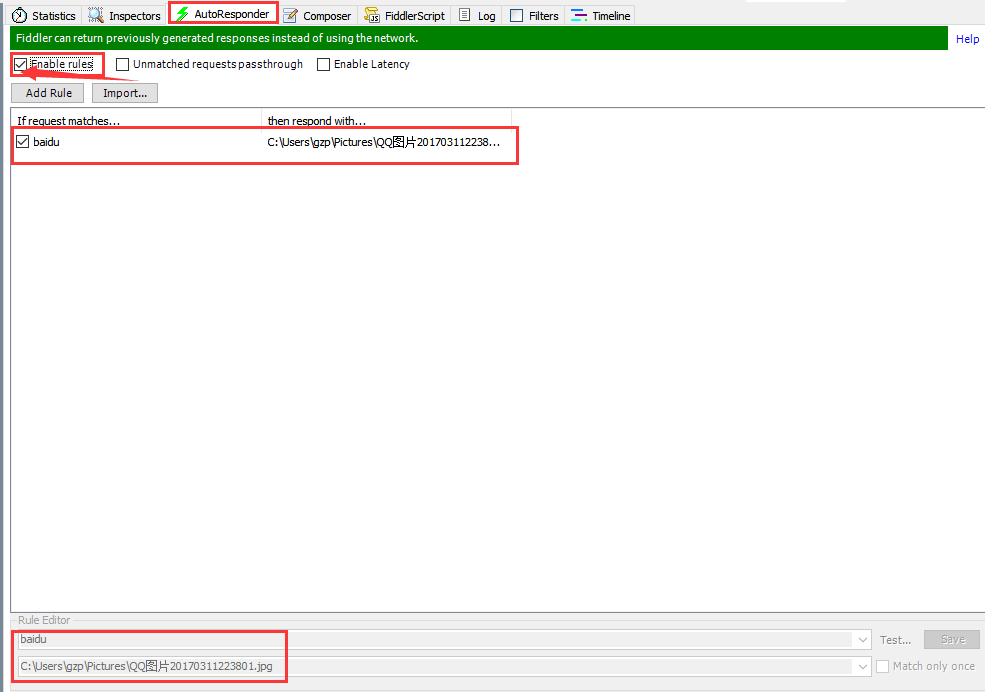The image size is (985, 692).
Task: Expand the baidu match pattern dropdown
Action: [863, 640]
